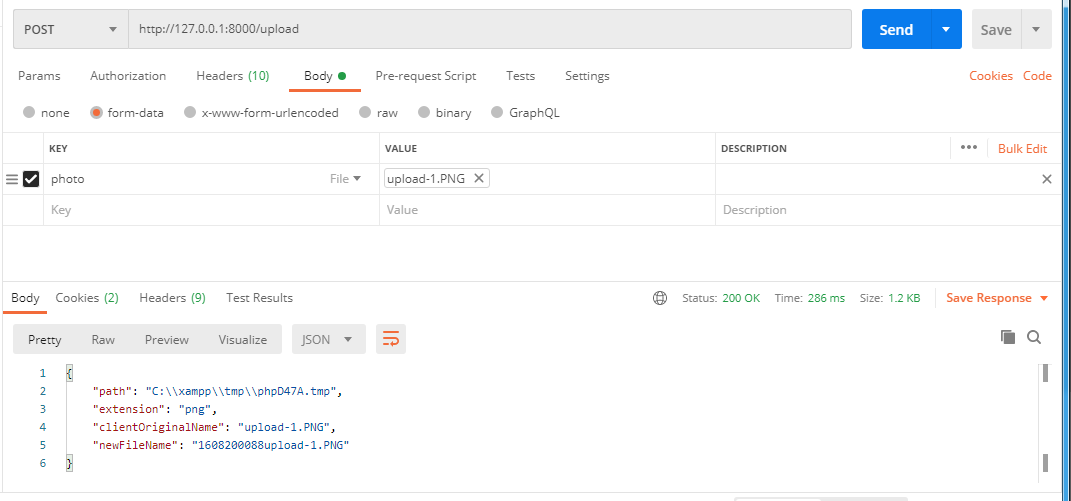Select the response Body tab
The height and width of the screenshot is (501, 1071).
[x=25, y=298]
